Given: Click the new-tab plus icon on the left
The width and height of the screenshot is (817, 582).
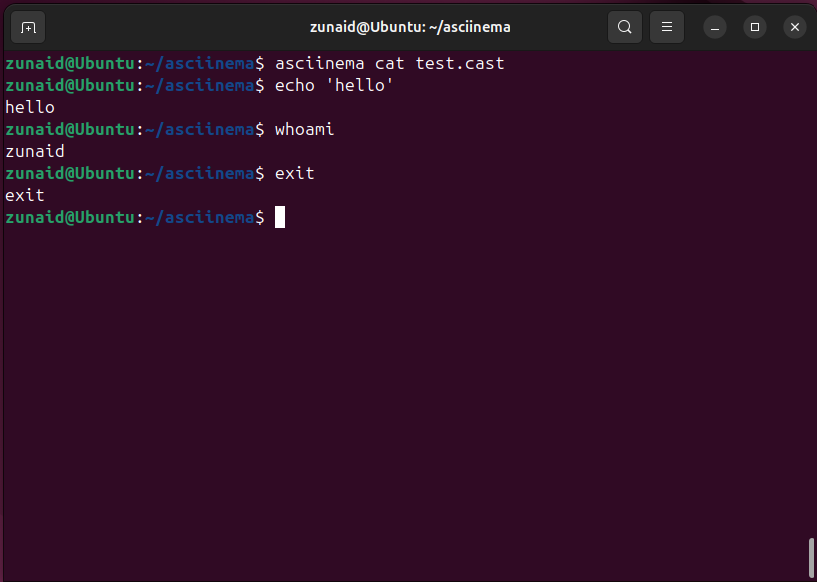Looking at the screenshot, I should tap(27, 27).
